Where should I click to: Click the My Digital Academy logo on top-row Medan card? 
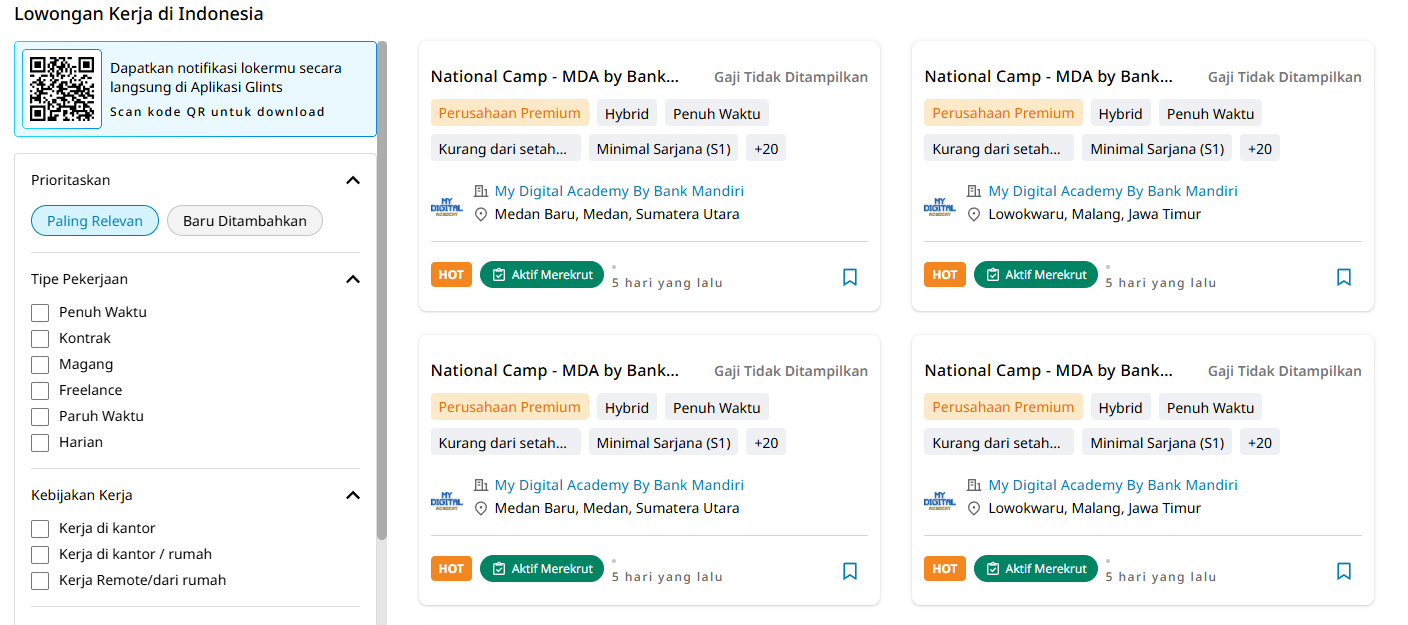(447, 205)
